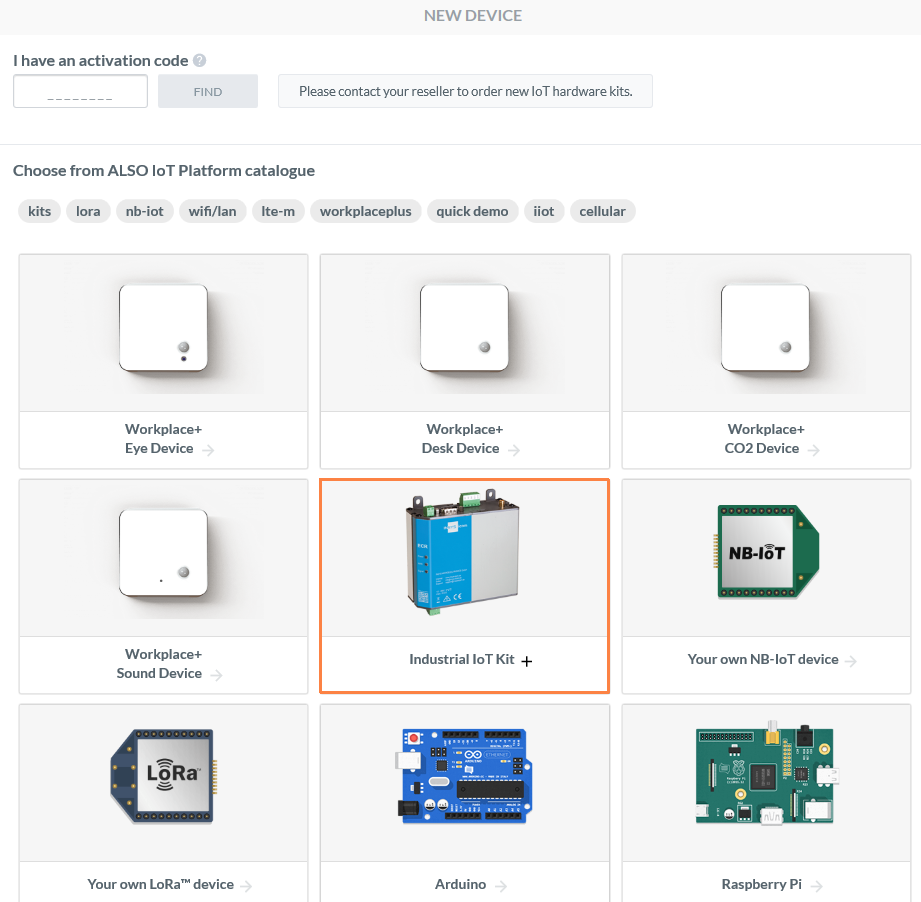Open the Arduino label link
The image size is (921, 902).
(x=460, y=884)
